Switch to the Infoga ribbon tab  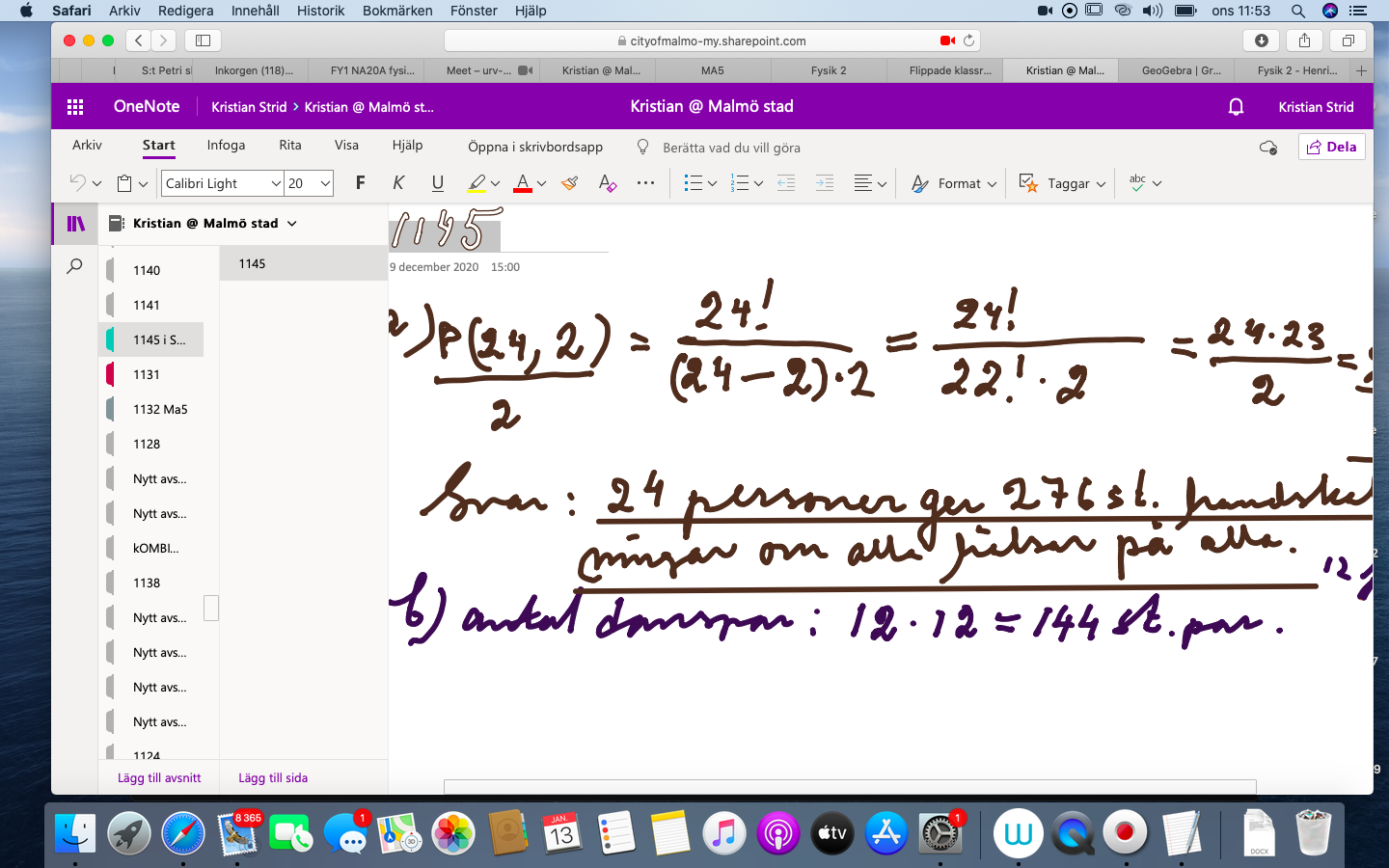click(226, 146)
